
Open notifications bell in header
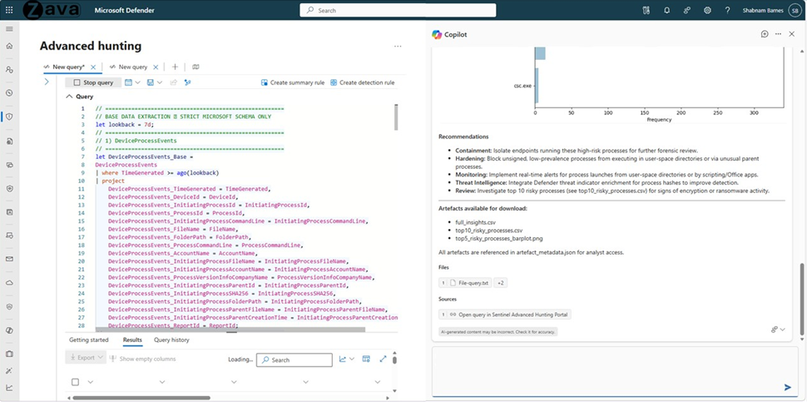click(667, 10)
